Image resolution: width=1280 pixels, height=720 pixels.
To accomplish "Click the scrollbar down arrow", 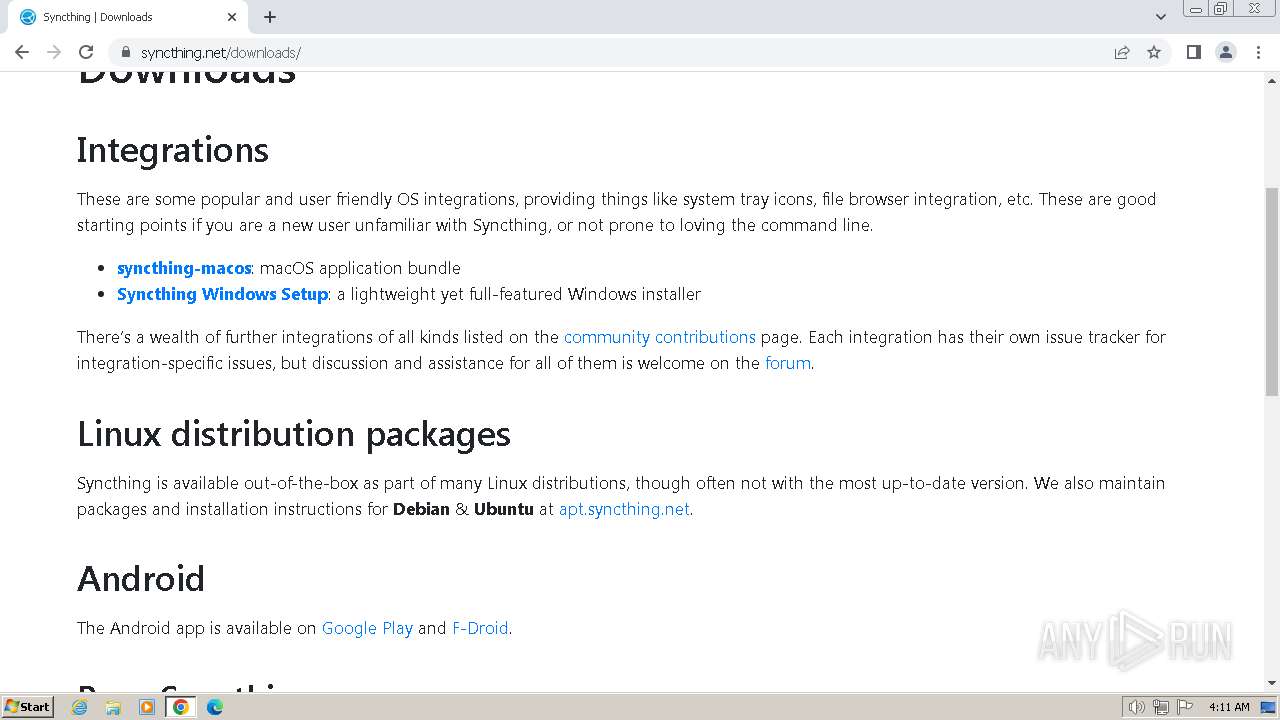I will click(1272, 683).
